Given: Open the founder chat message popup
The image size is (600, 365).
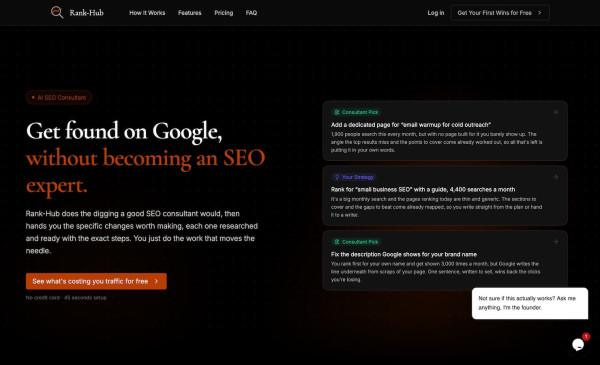Looking at the screenshot, I should 530,303.
